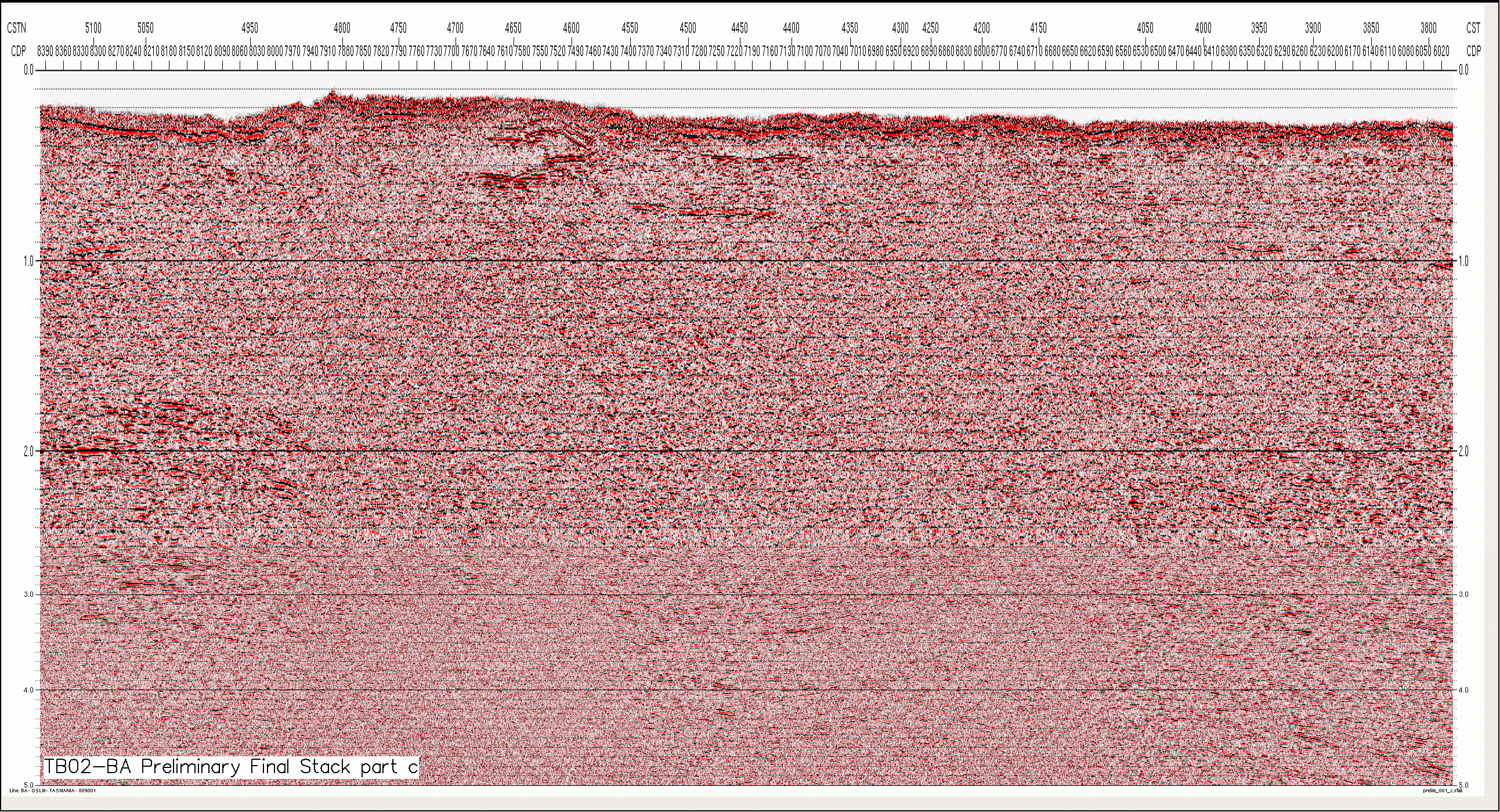1500x812 pixels.
Task: Click the 1.0 time label on left axis
Action: tap(28, 262)
